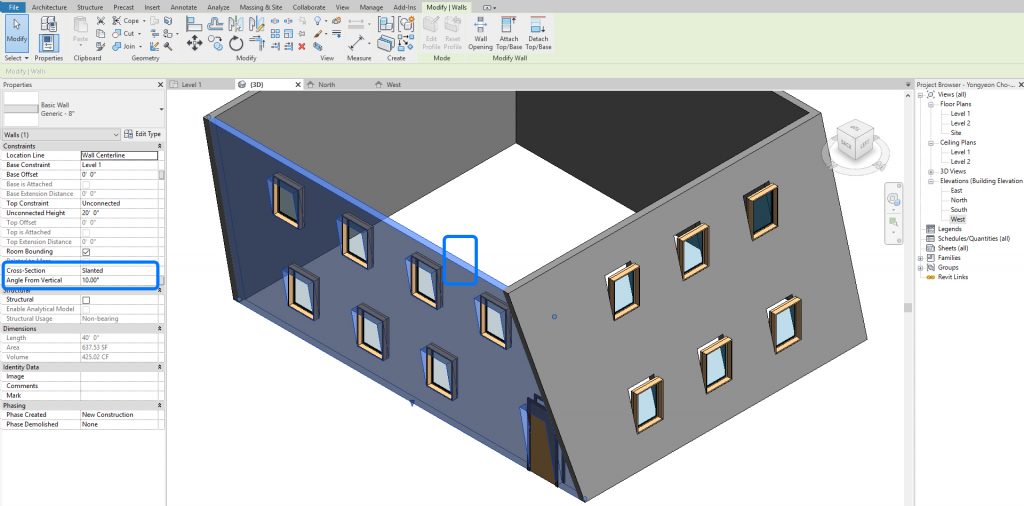Open the Type Properties icon above Properties
This screenshot has width=1024, height=506.
tap(49, 24)
